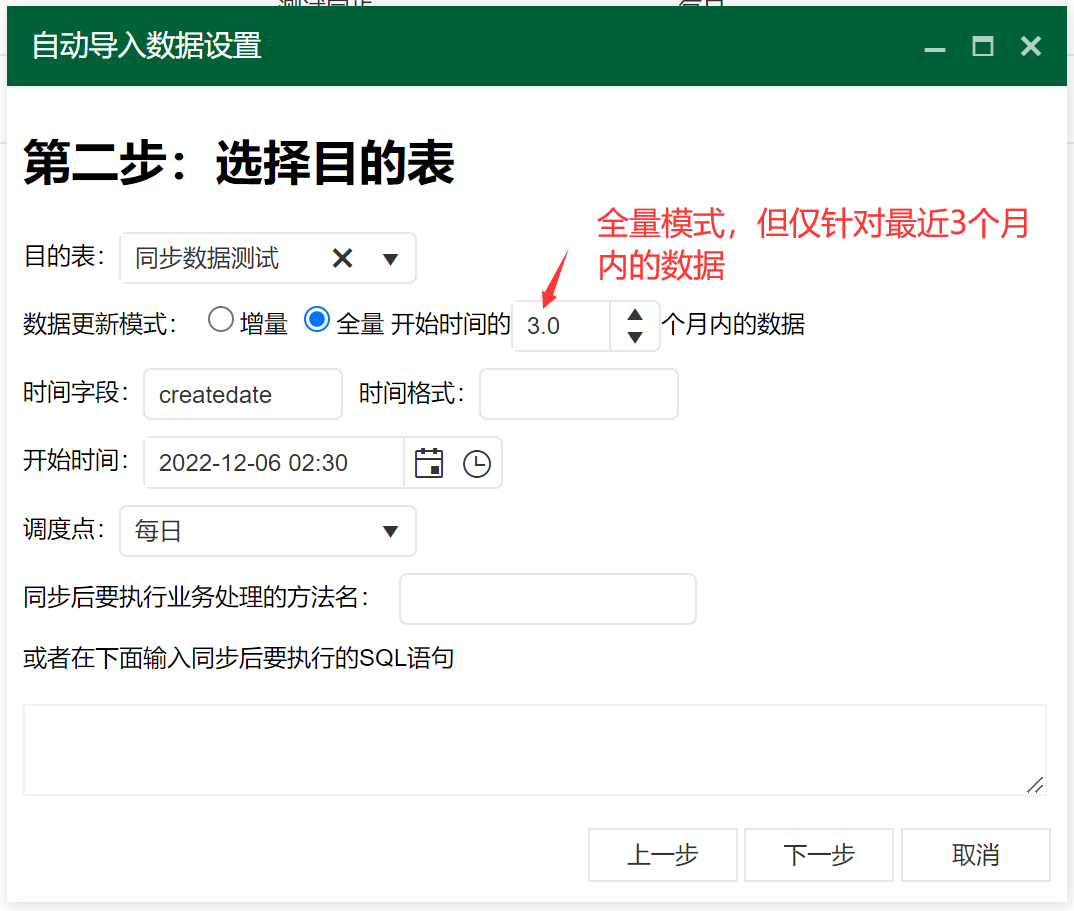The height and width of the screenshot is (911, 1074).
Task: Maximize the 自动导入数据设置 dialog
Action: 983,47
